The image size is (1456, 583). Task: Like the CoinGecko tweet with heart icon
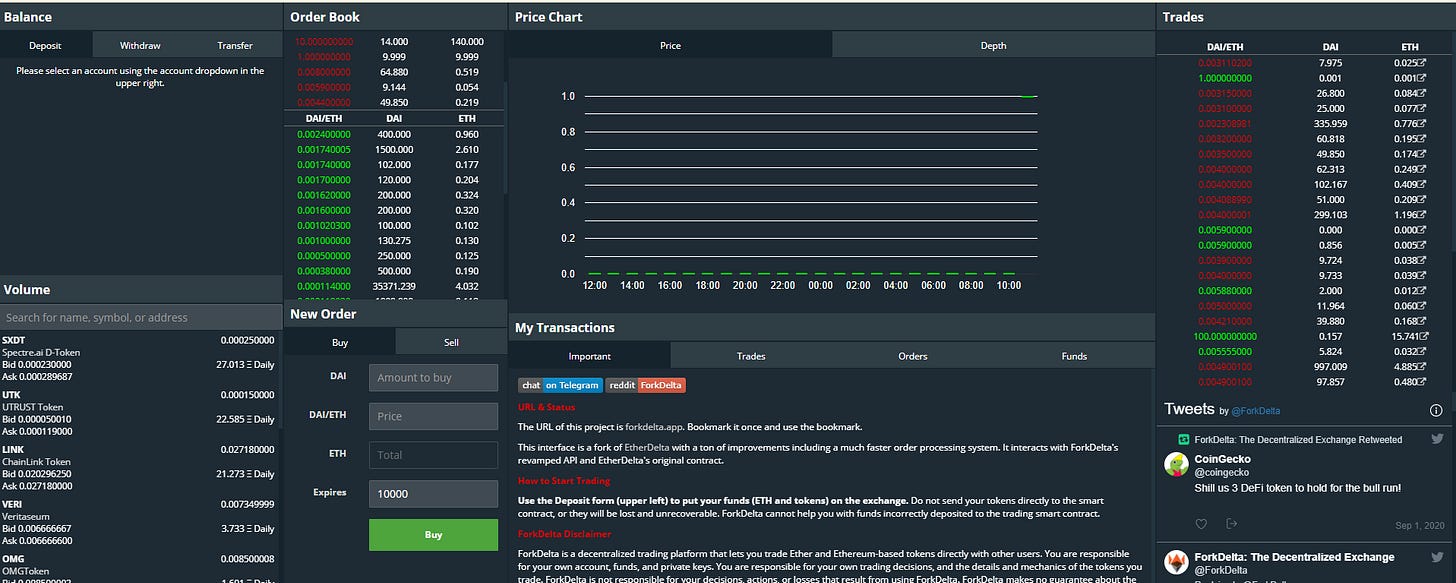tap(1203, 523)
